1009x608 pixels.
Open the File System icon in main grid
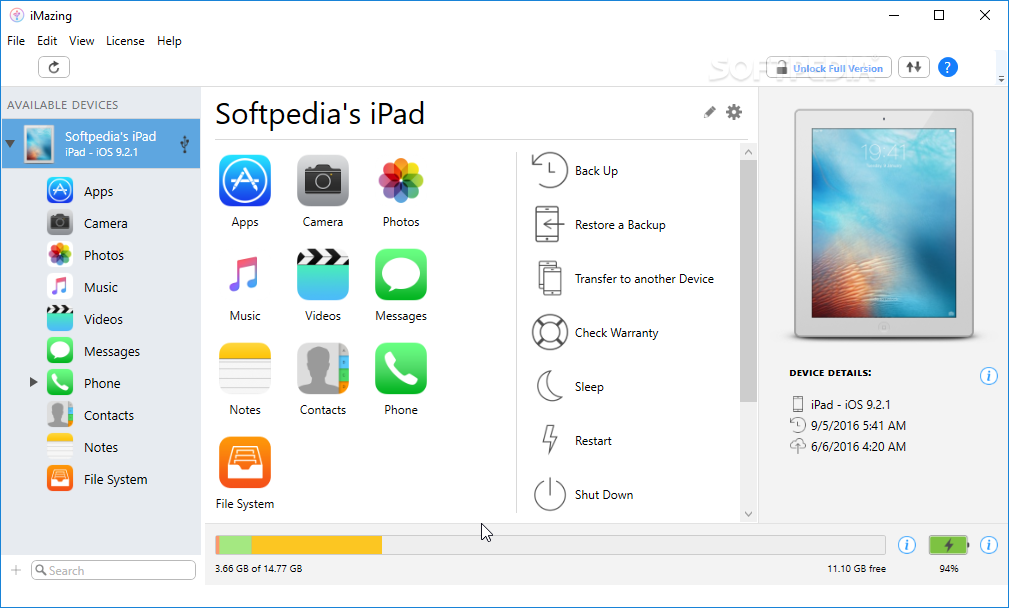click(x=245, y=463)
